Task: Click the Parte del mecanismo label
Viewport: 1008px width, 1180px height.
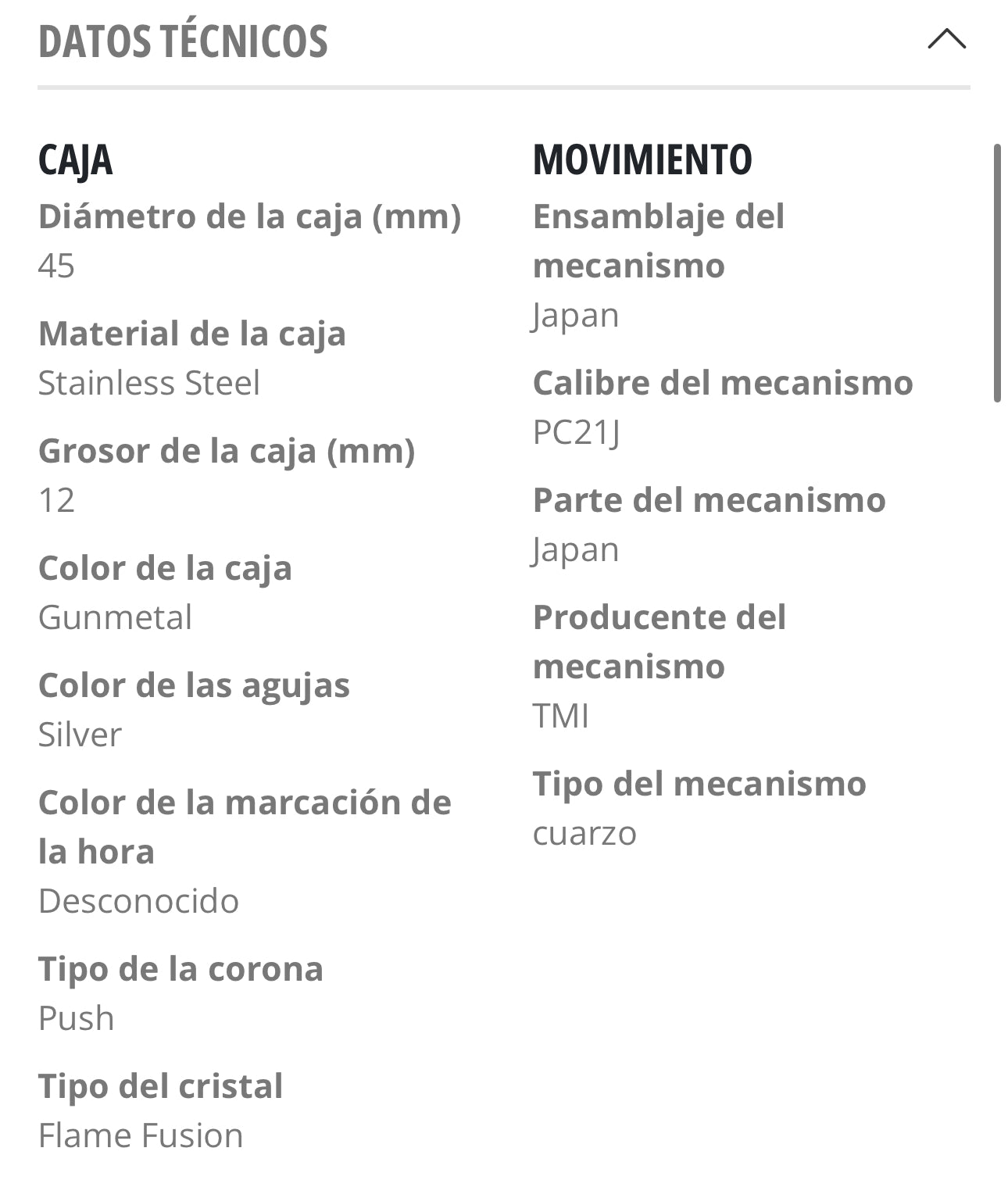Action: 709,500
